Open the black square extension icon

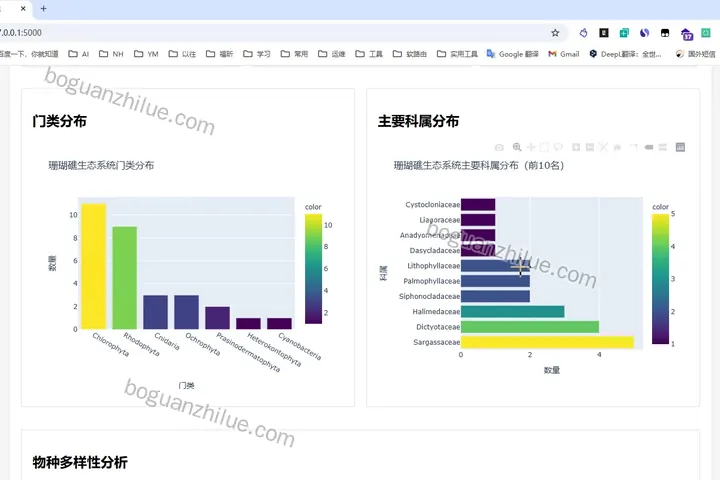click(604, 33)
